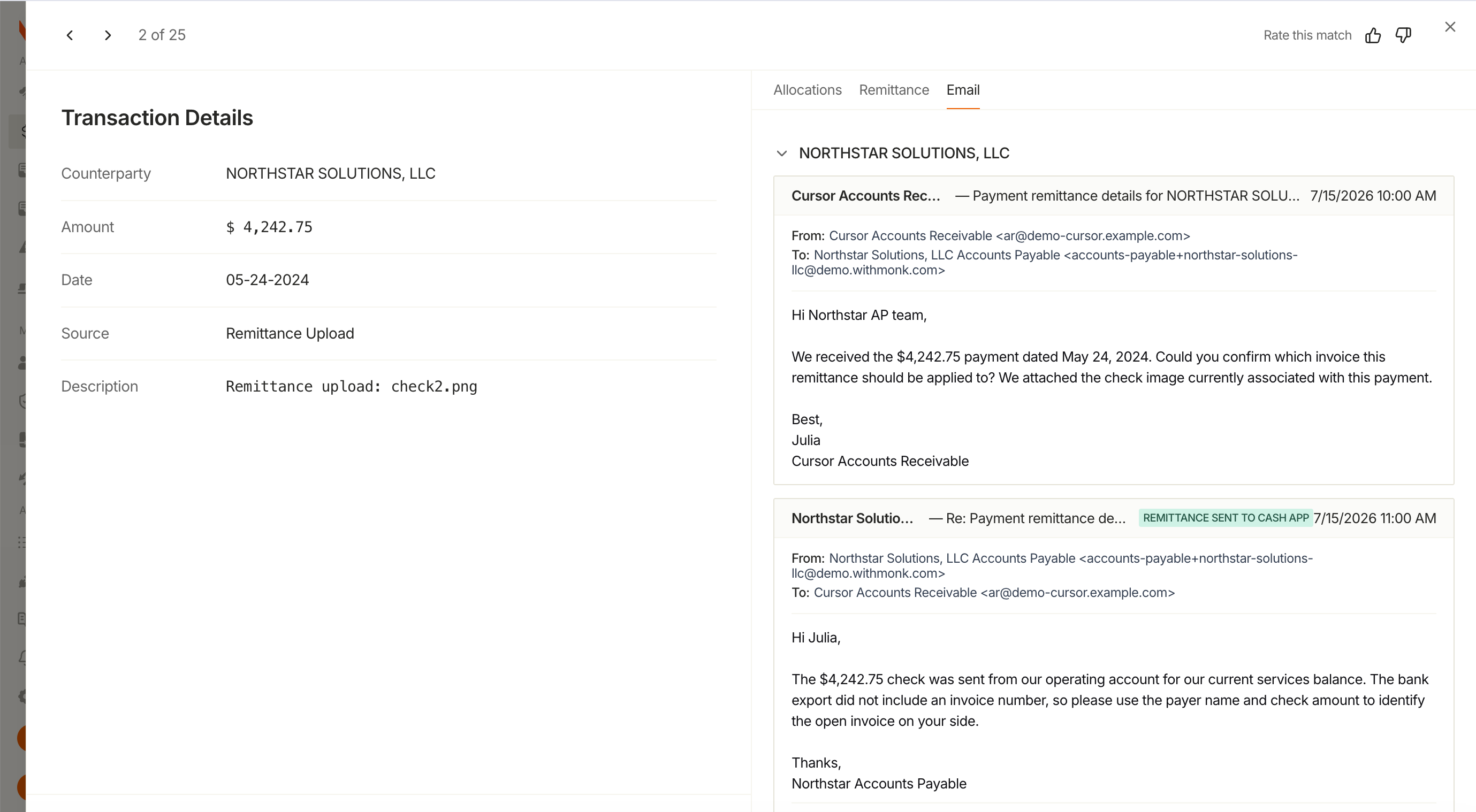1476x812 pixels.
Task: Open the Allocations tab
Action: pos(808,90)
